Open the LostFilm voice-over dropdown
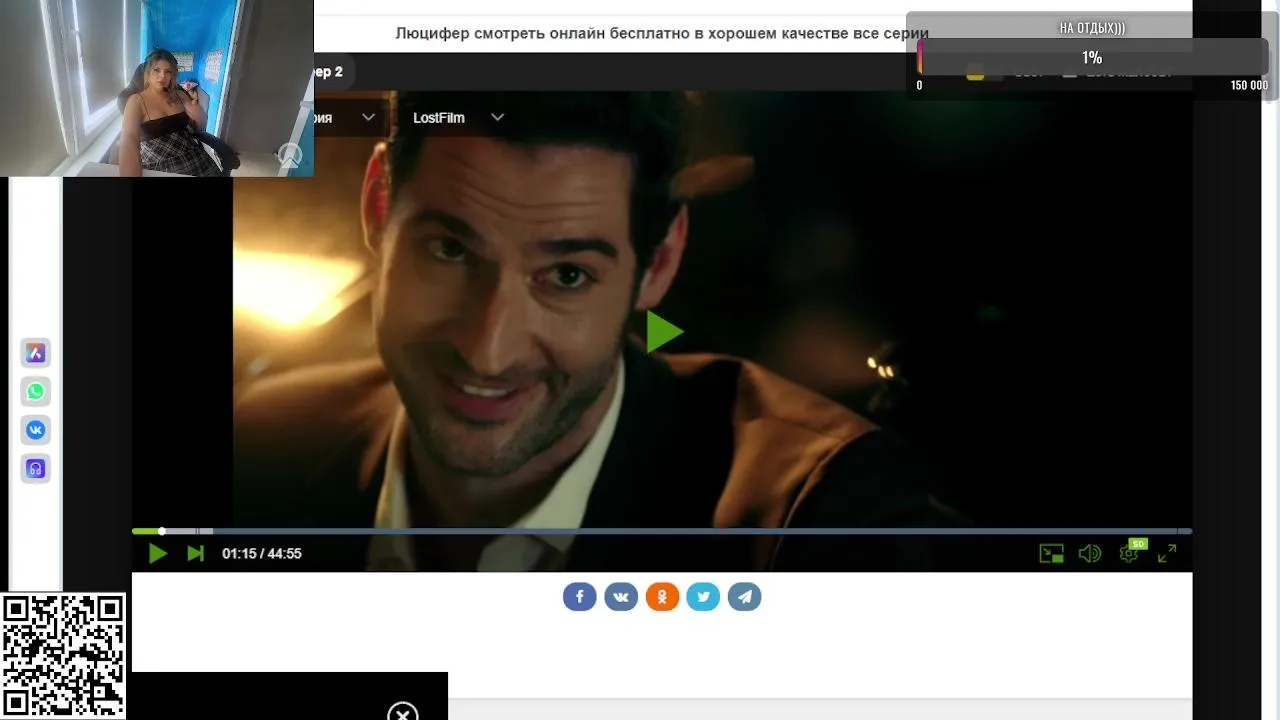This screenshot has height=720, width=1280. click(458, 117)
